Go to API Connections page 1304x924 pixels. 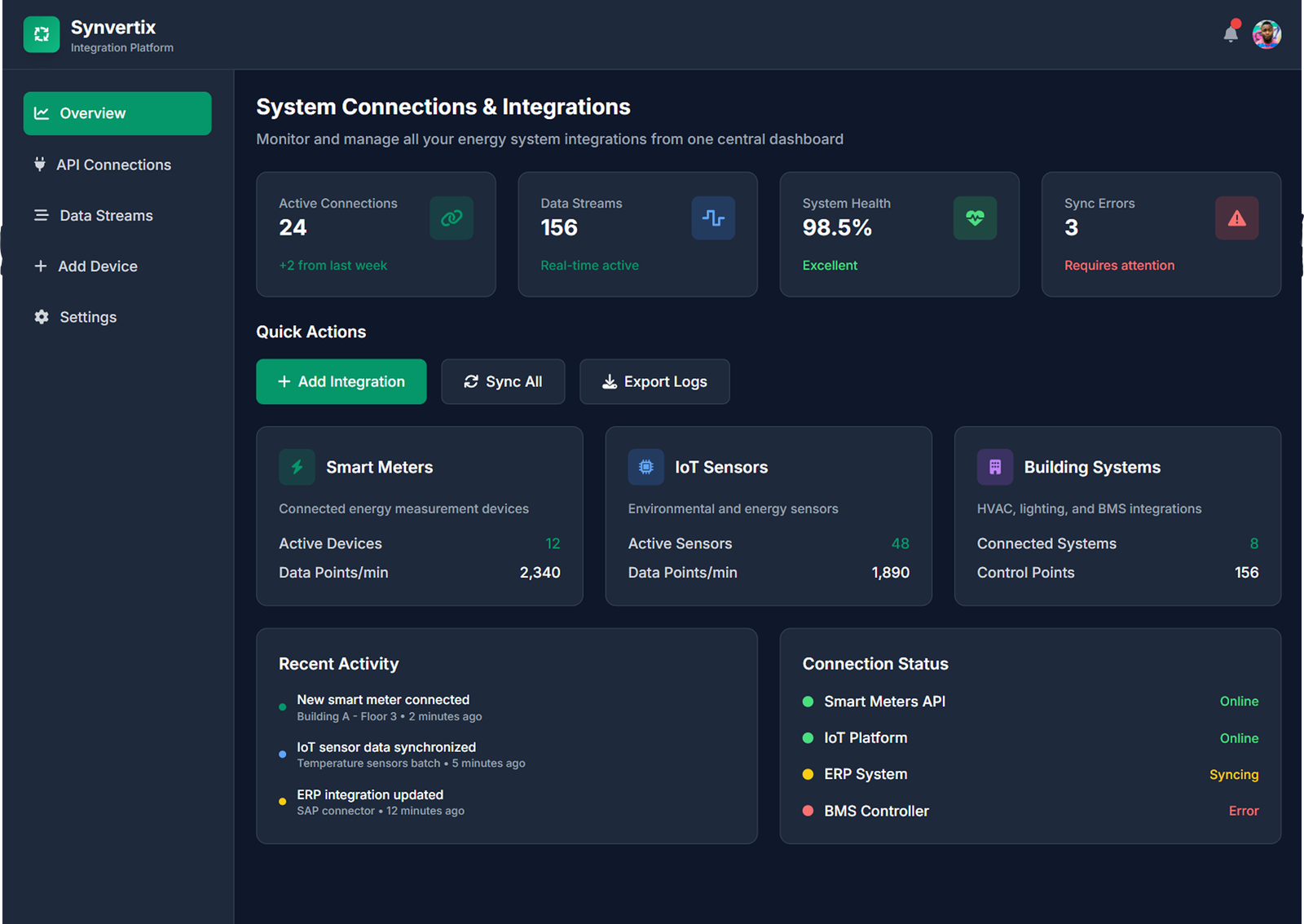coord(113,165)
